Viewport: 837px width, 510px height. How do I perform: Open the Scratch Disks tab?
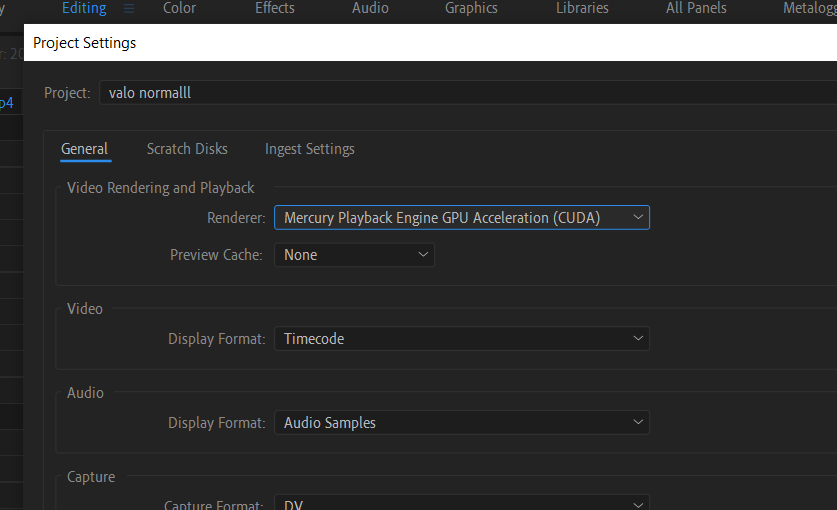click(187, 149)
